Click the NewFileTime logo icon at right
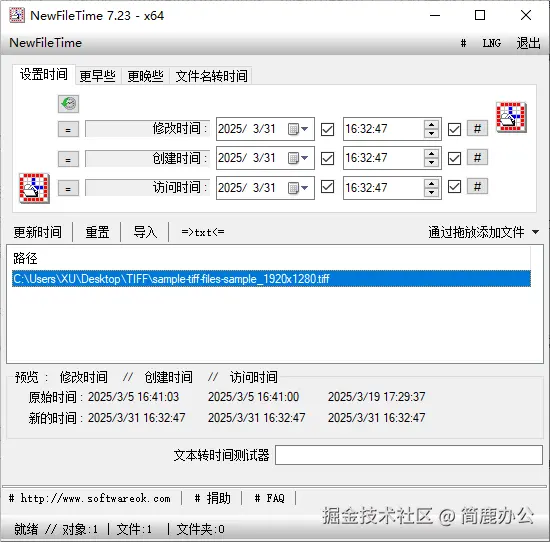Screen dimensions: 550x542 point(511,117)
